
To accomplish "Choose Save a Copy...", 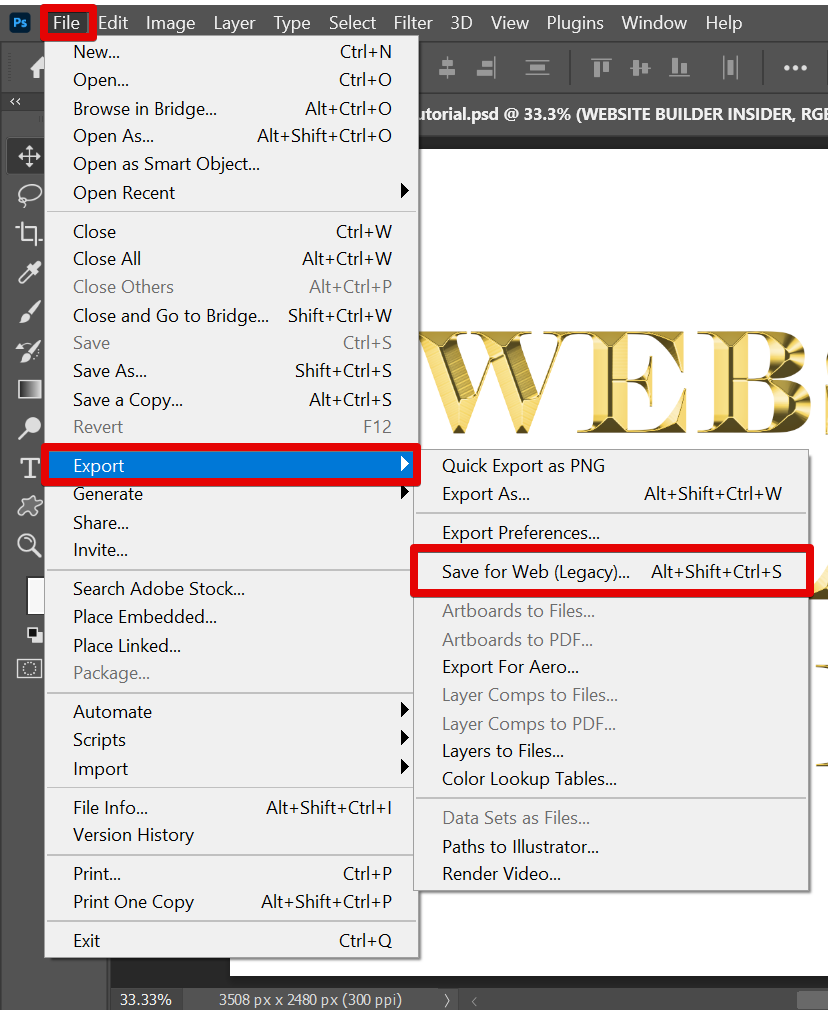I will click(232, 400).
